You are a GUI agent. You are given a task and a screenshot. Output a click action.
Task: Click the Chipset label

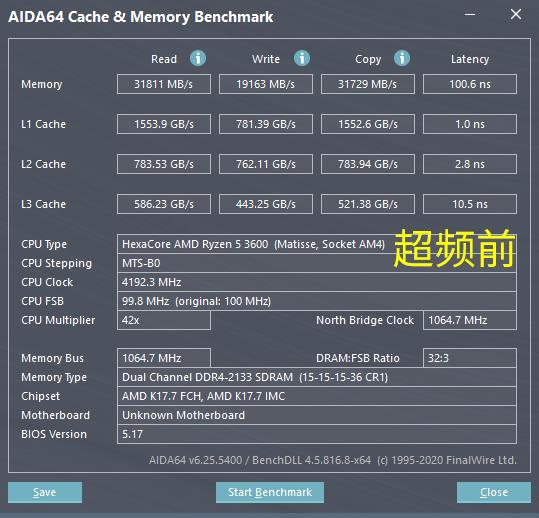click(40, 396)
